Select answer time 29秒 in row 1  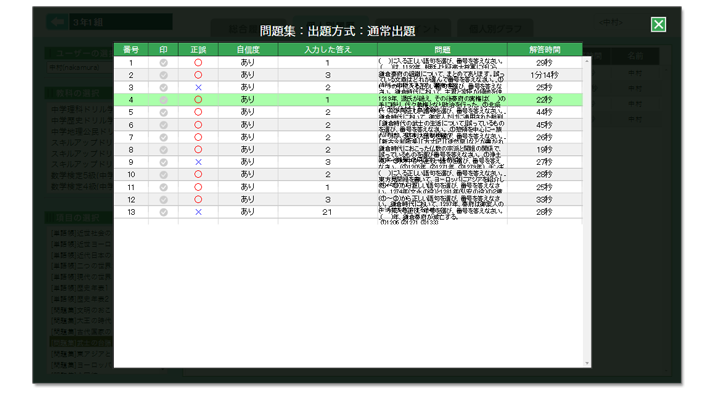[544, 63]
